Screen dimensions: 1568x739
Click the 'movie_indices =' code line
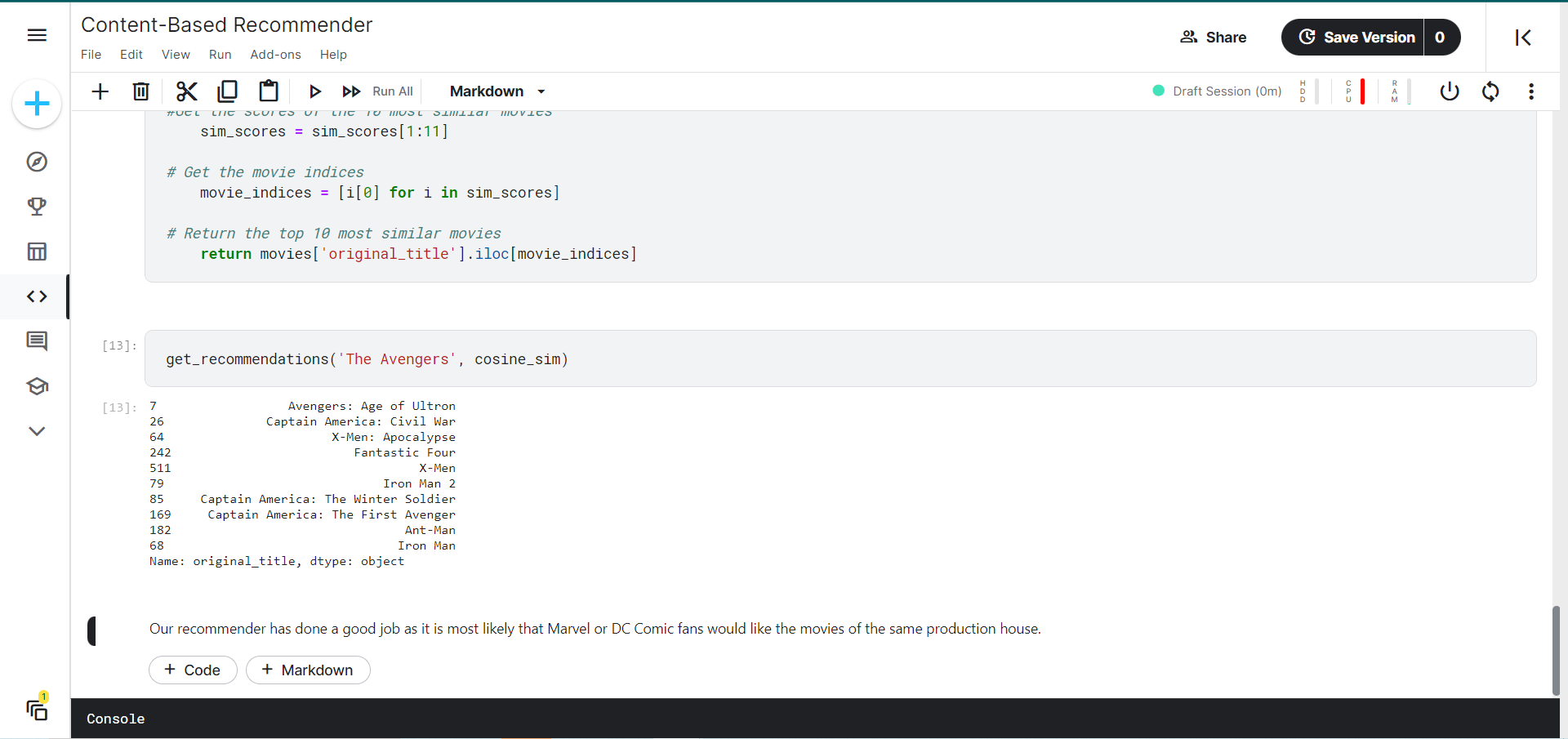pos(380,193)
